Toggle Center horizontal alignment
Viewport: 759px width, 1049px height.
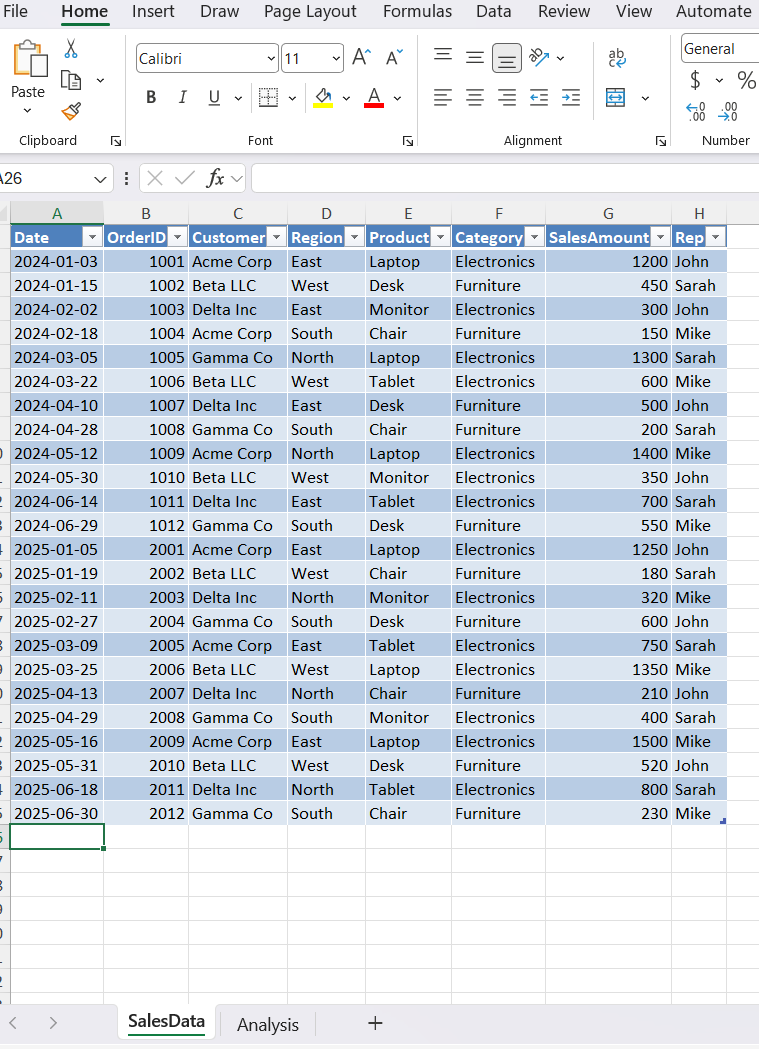[x=475, y=97]
